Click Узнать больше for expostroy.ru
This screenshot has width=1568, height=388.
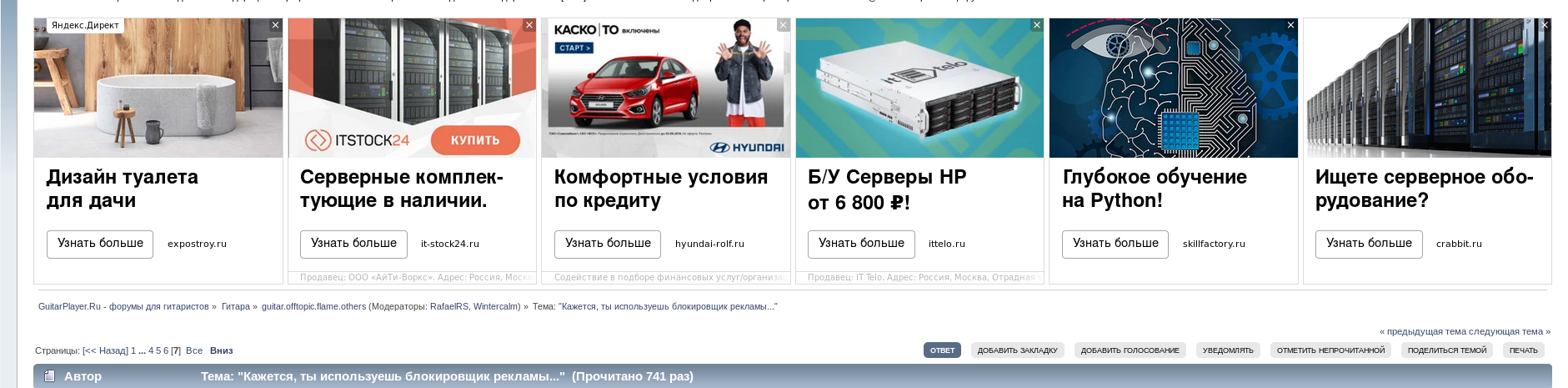pyautogui.click(x=100, y=244)
